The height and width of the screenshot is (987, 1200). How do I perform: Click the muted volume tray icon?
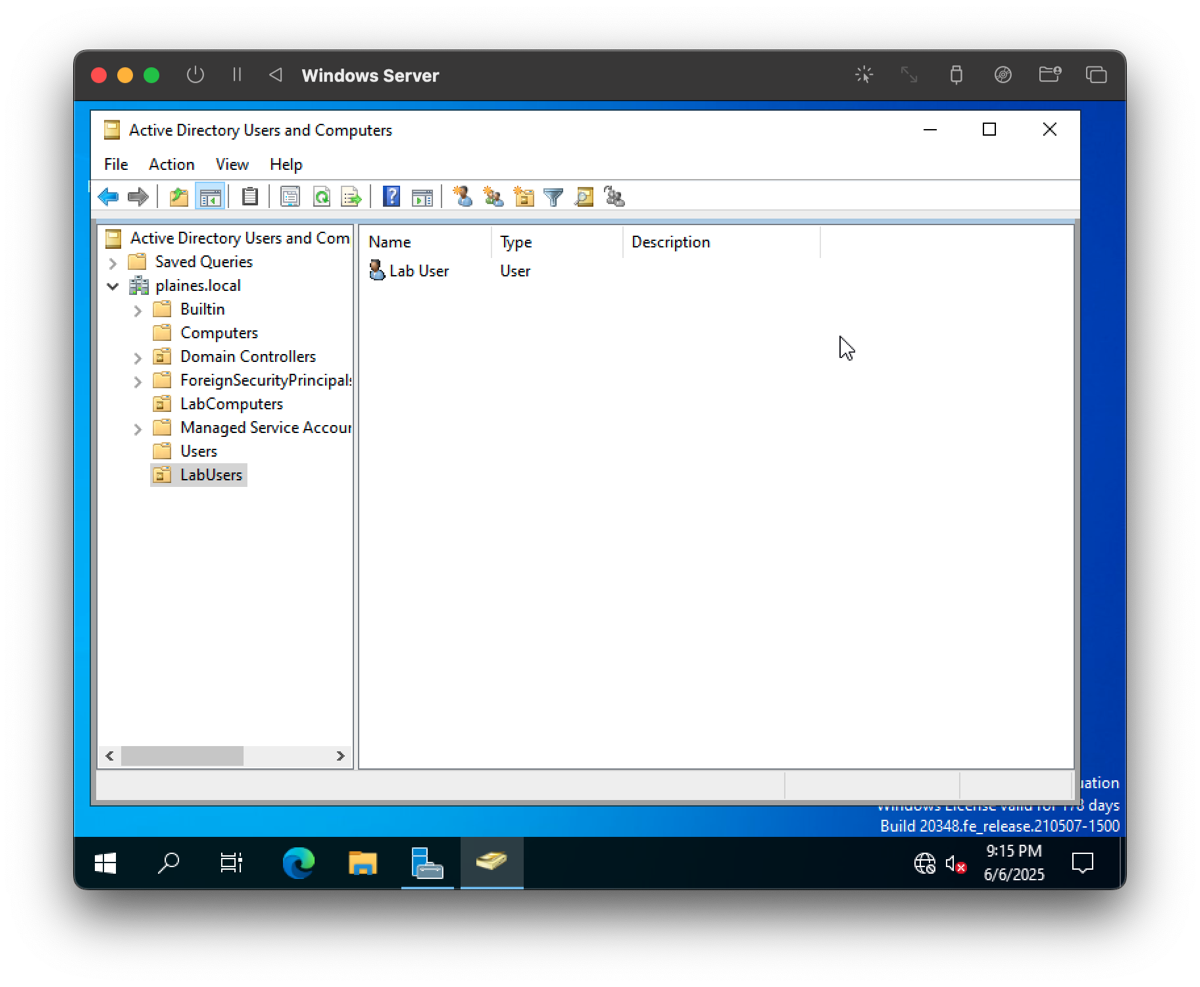(956, 864)
